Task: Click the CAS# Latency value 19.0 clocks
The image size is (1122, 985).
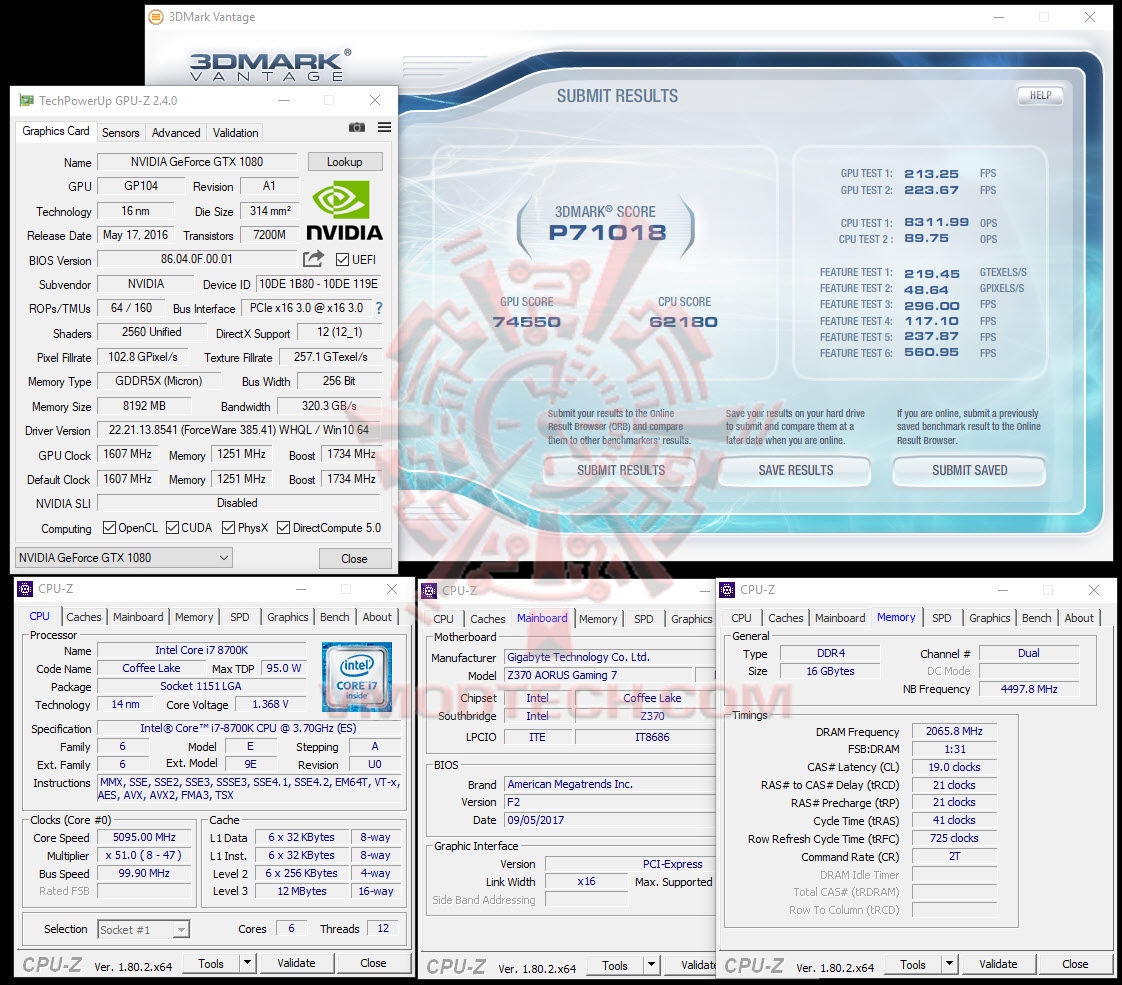Action: (x=955, y=767)
